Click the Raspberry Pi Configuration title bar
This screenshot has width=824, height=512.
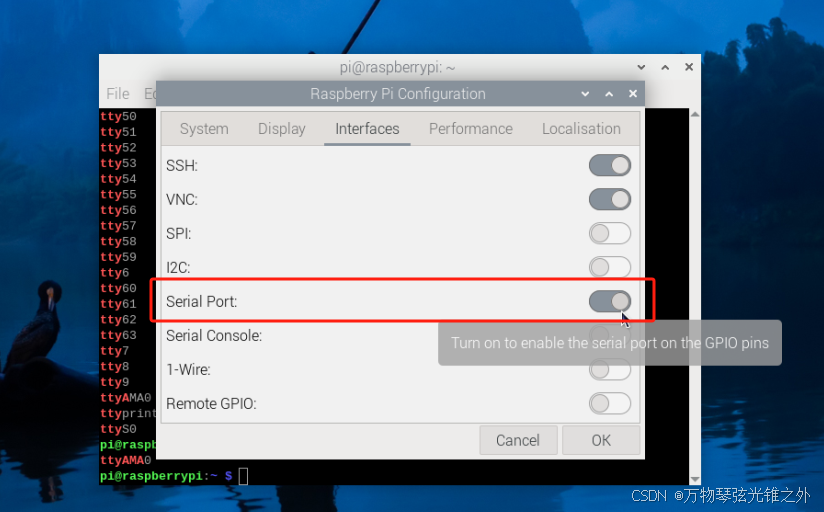tap(398, 94)
